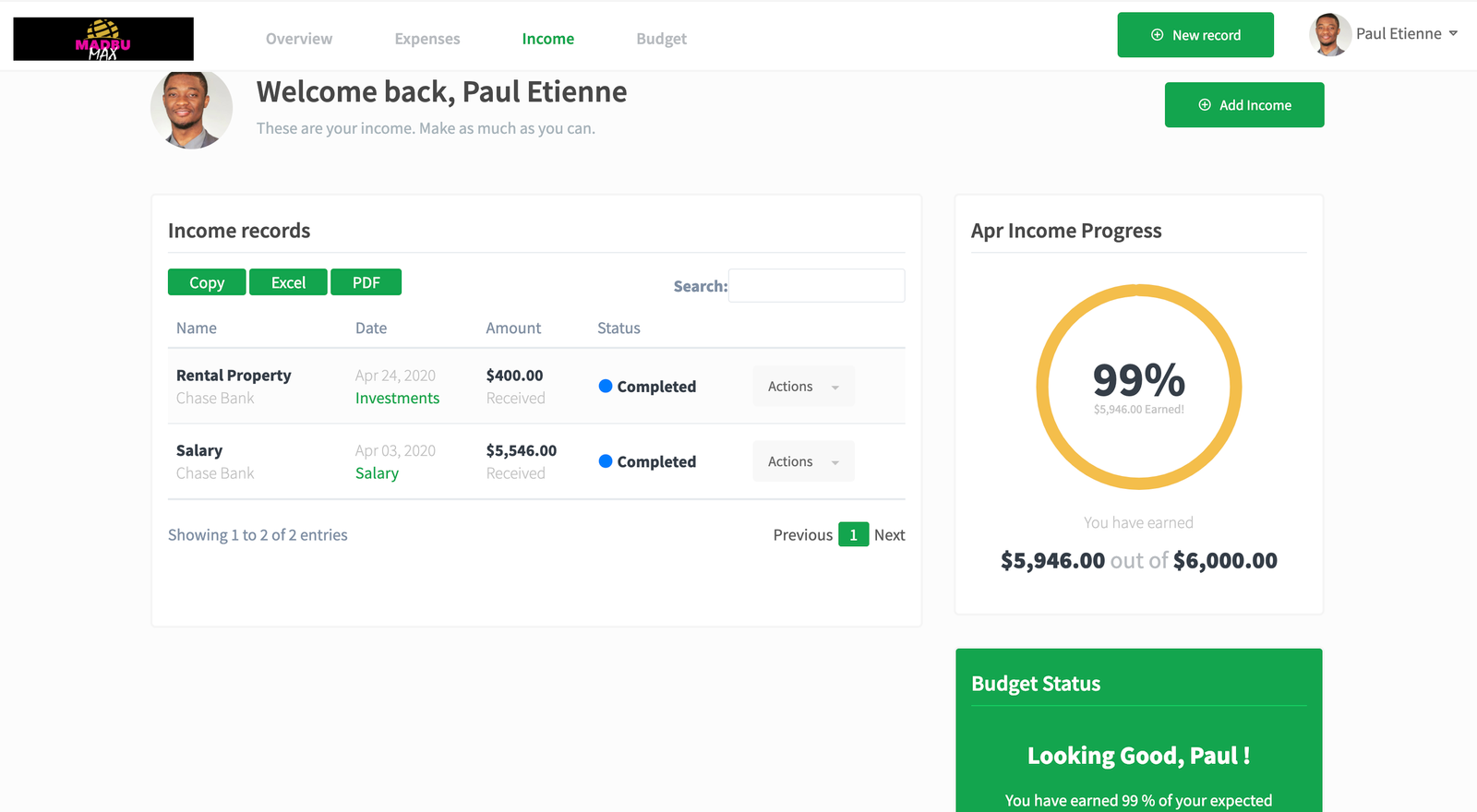Sort table by Date column
Viewport: 1477px width, 812px height.
(371, 328)
